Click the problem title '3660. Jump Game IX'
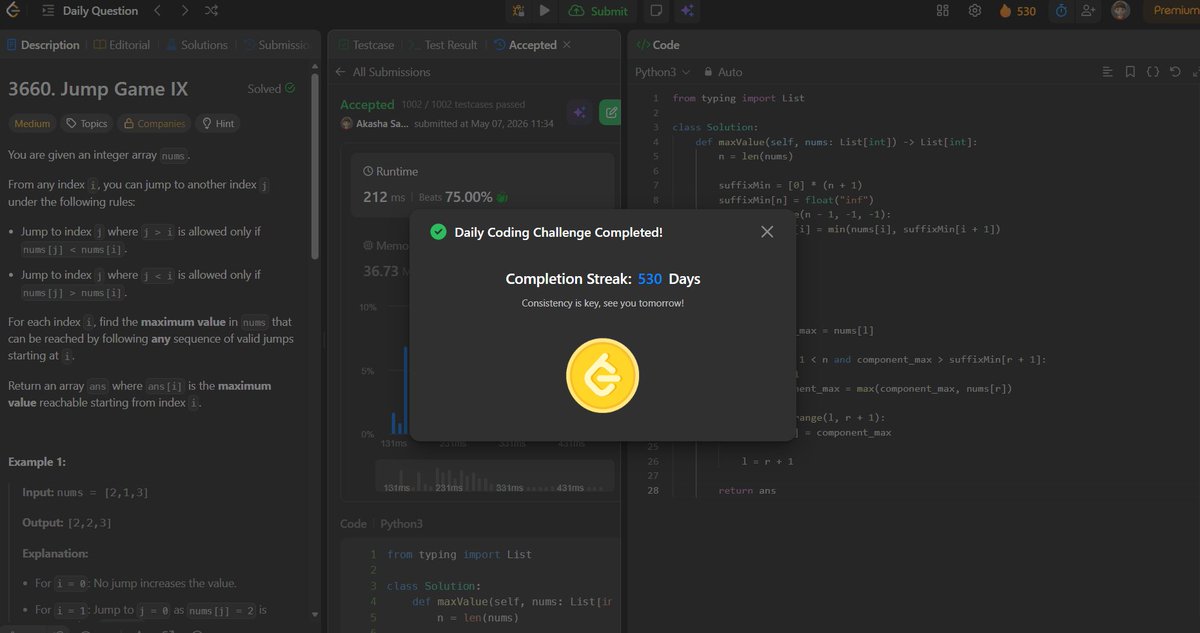 tap(98, 89)
